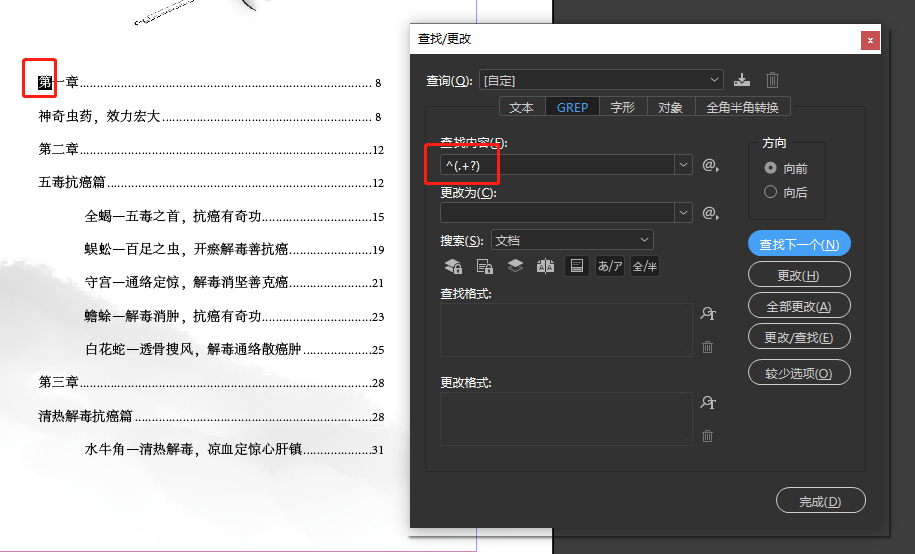Specify find format attributes icon
Viewport: 915px width, 554px height.
[x=708, y=313]
